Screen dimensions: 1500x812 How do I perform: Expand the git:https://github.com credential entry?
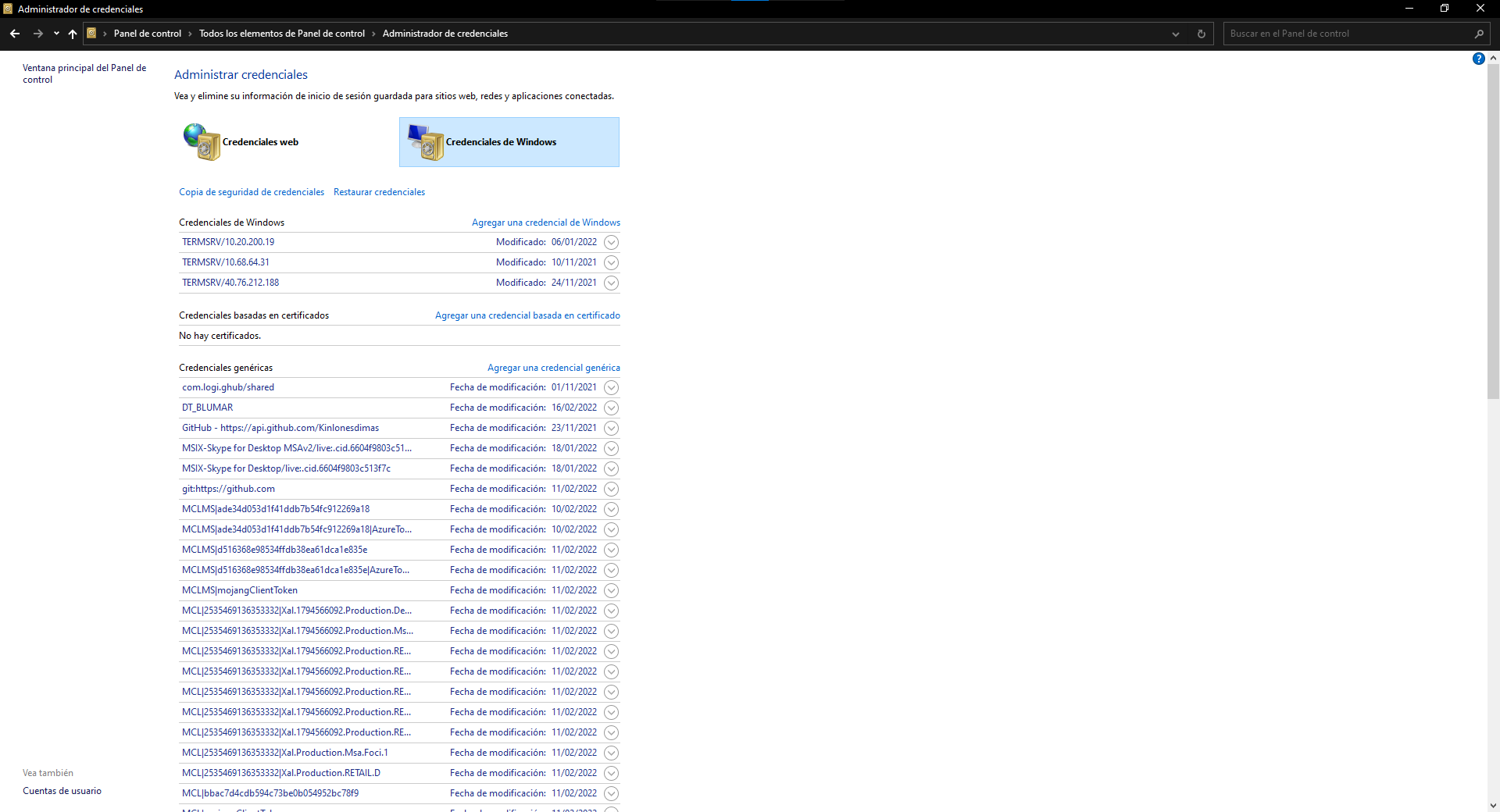click(611, 489)
